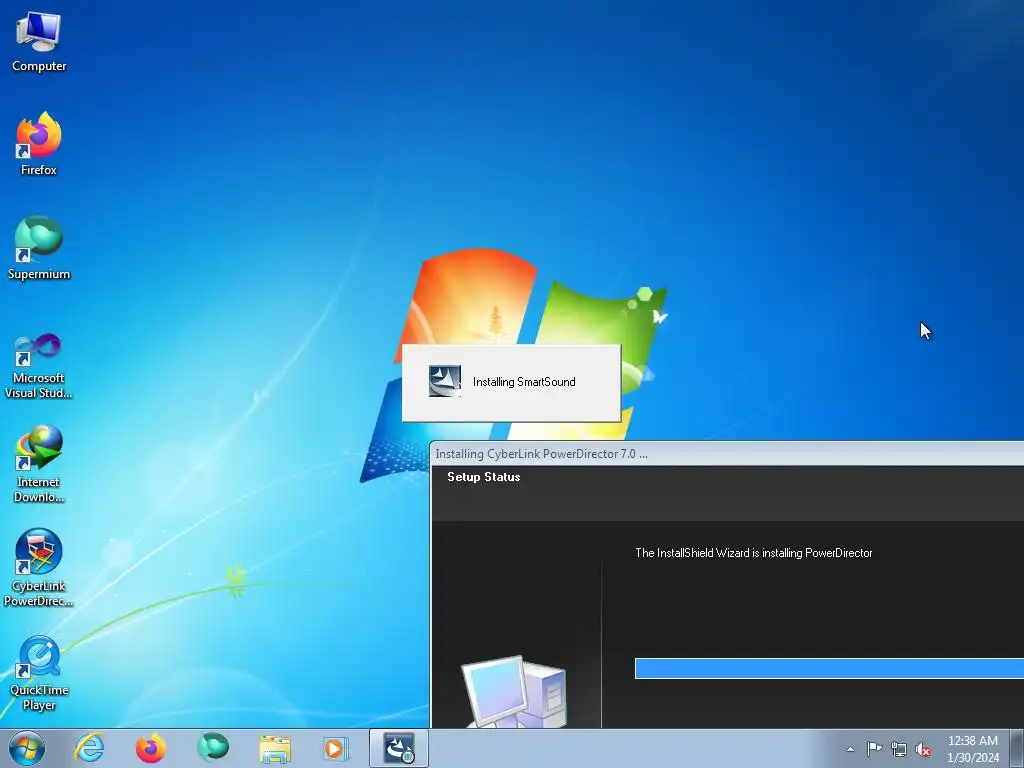Open network status tray icon
Screen dimensions: 1024x768
[x=899, y=749]
